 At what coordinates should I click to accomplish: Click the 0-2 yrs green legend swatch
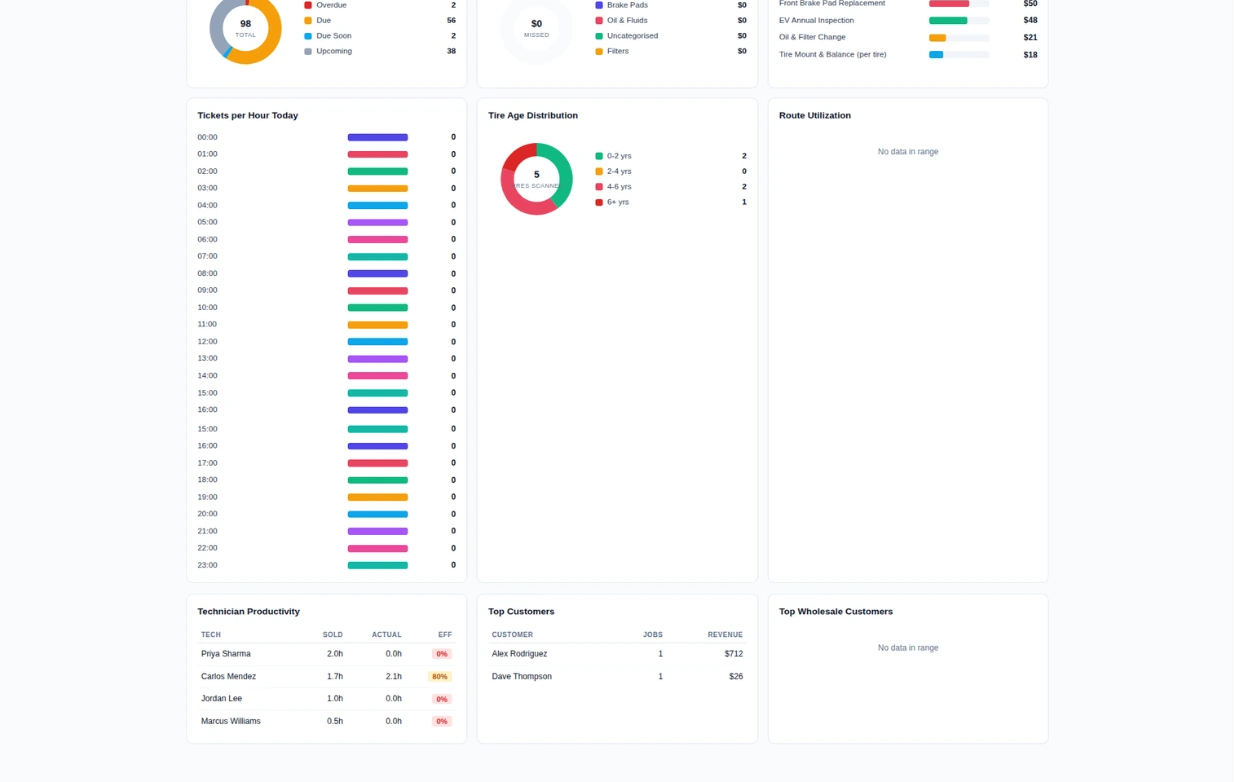pos(599,156)
